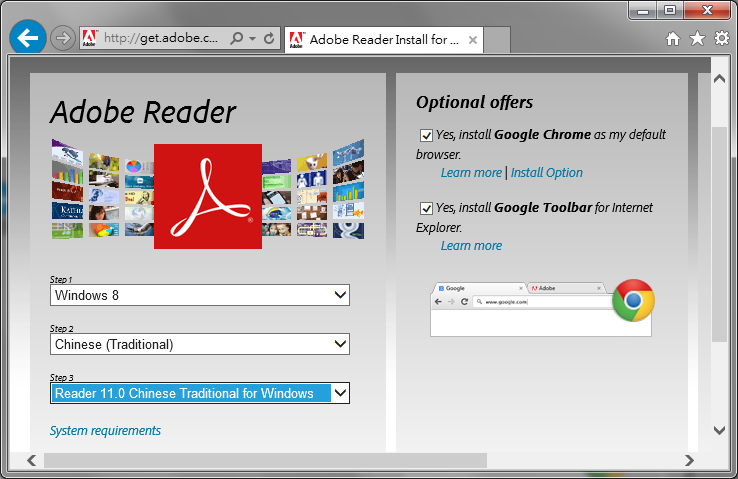Click the red Adobe Reader logo

click(208, 196)
